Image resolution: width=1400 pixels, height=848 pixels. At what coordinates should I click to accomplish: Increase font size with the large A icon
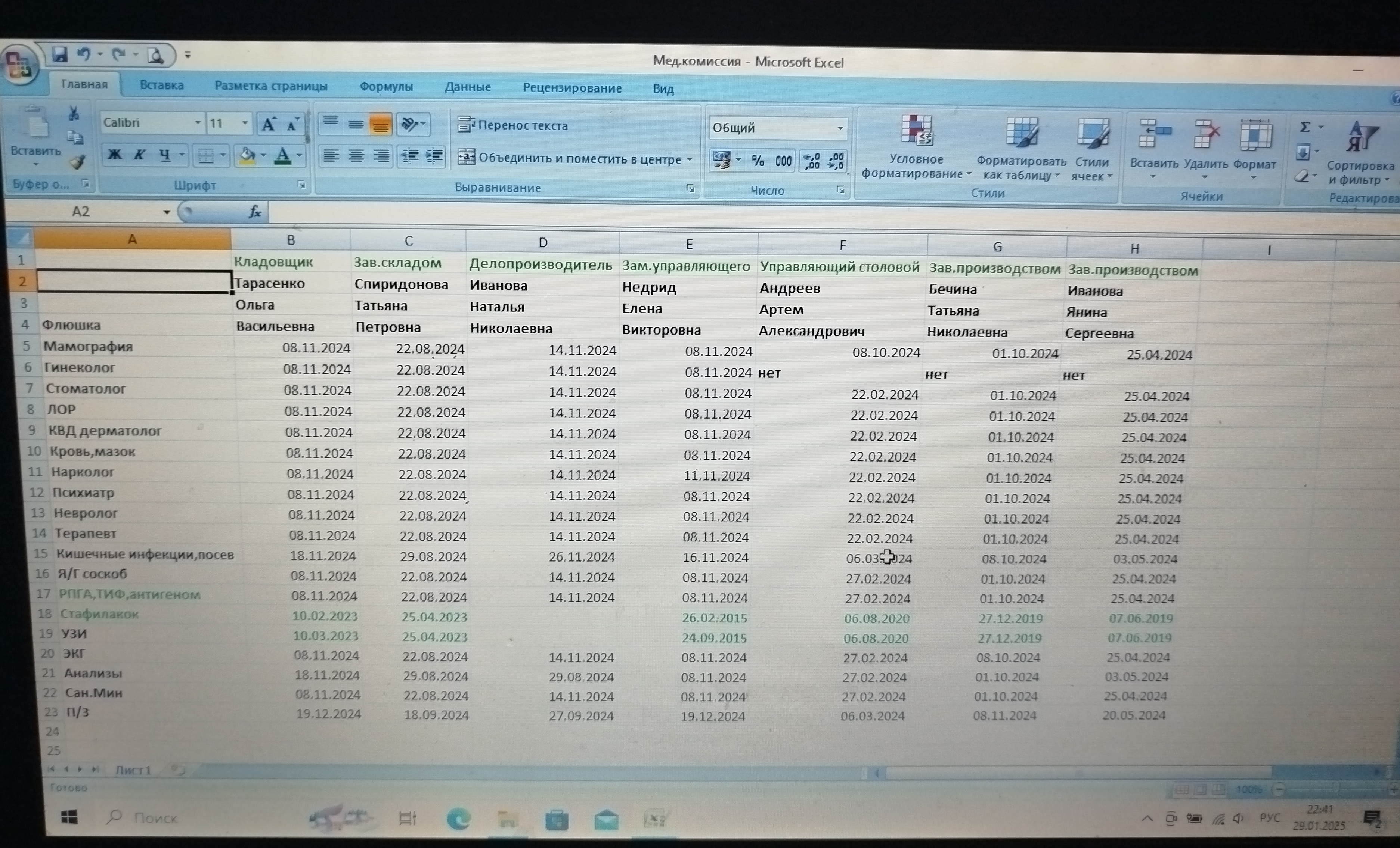pos(269,124)
